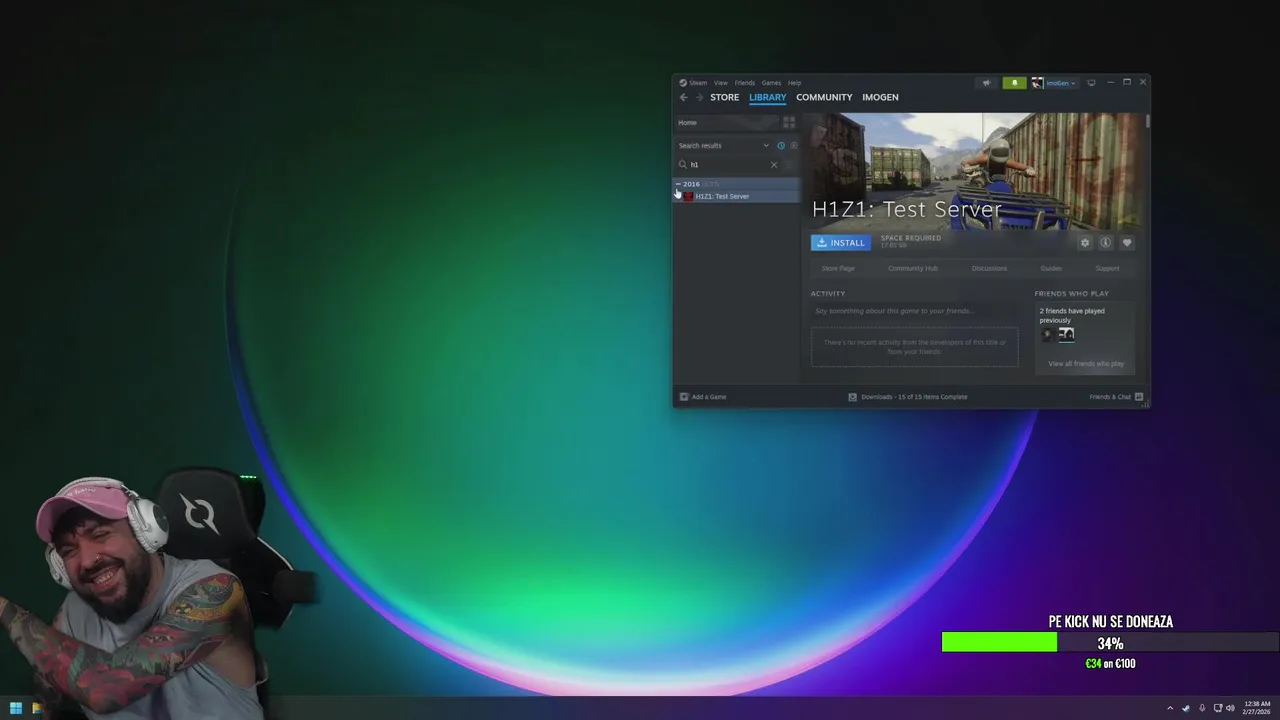Toggle the recent activity clock filter
Image resolution: width=1280 pixels, height=720 pixels.
point(781,145)
